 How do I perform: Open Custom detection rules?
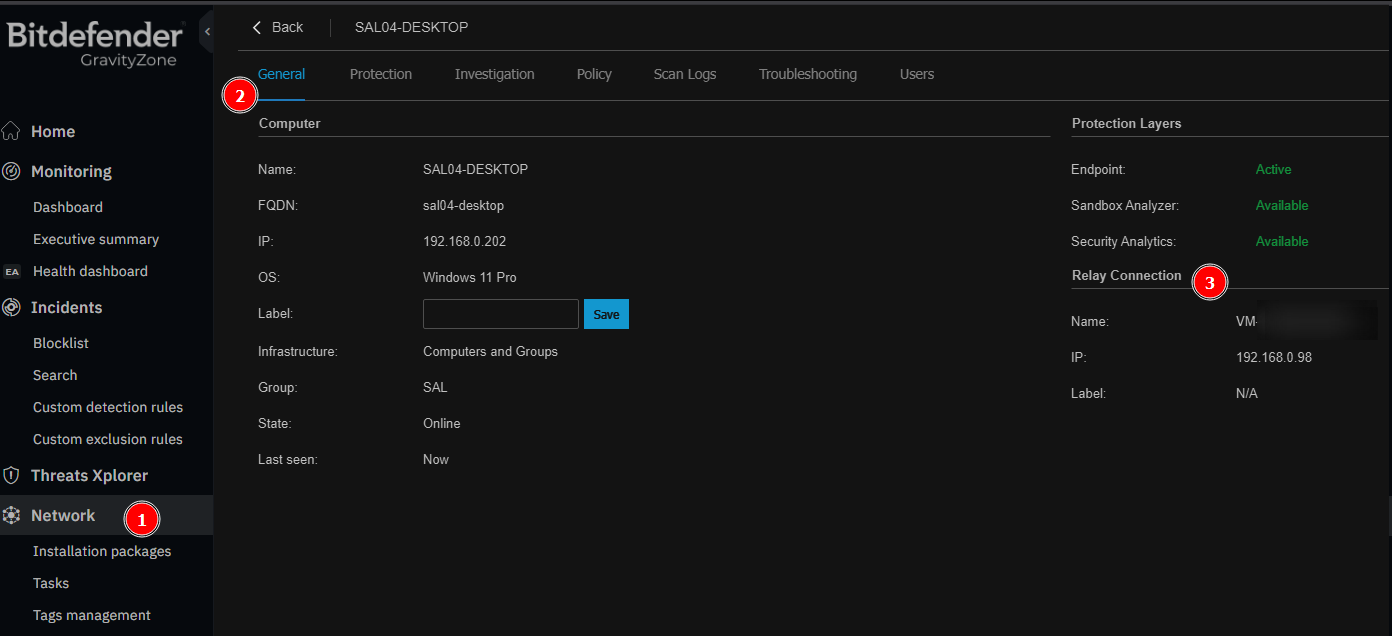(x=108, y=407)
